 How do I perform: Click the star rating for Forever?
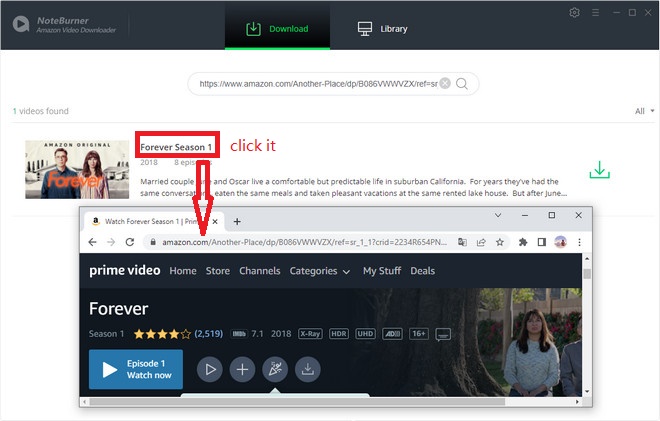(162, 334)
